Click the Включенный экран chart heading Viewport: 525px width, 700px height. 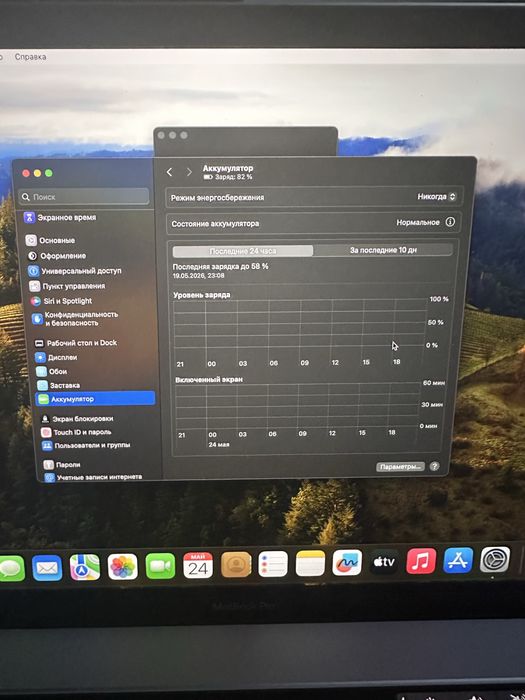(209, 379)
